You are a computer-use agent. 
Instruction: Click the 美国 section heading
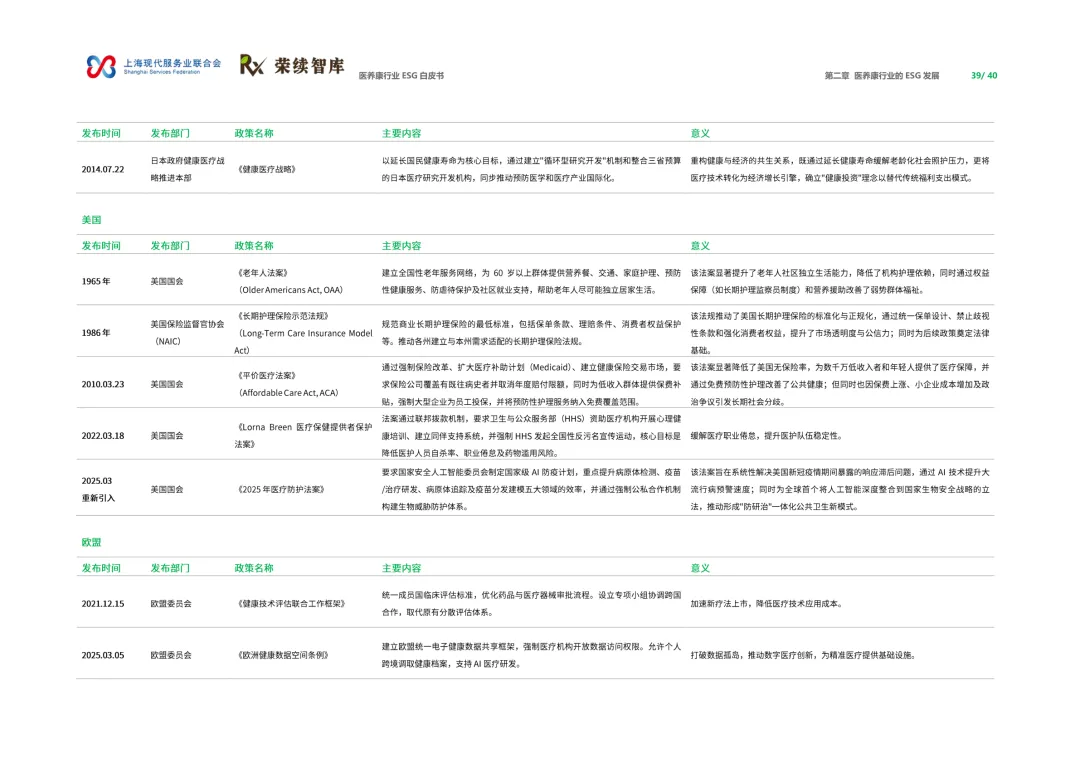point(91,220)
